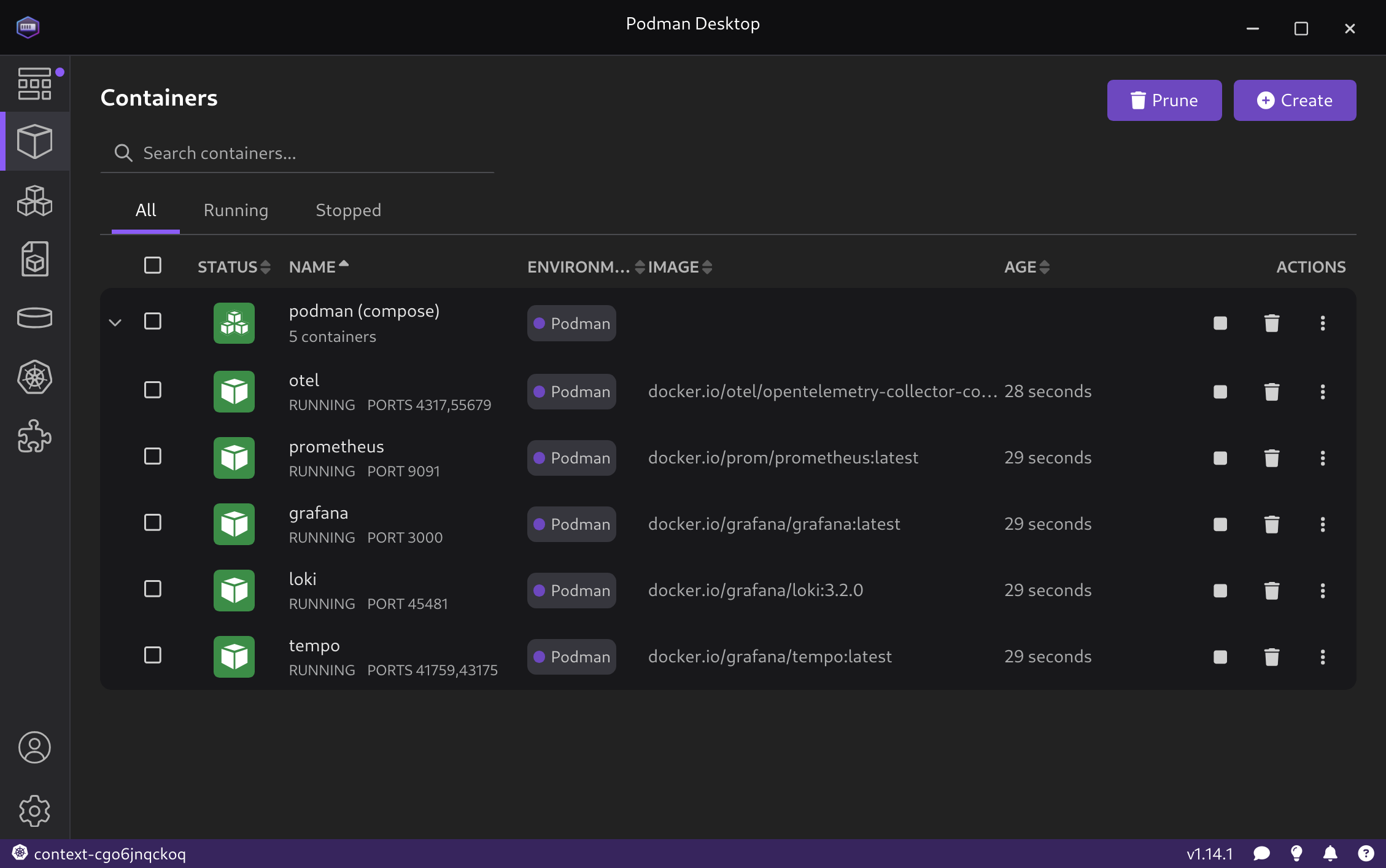Open the Pods section in sidebar
The height and width of the screenshot is (868, 1386).
pyautogui.click(x=34, y=201)
